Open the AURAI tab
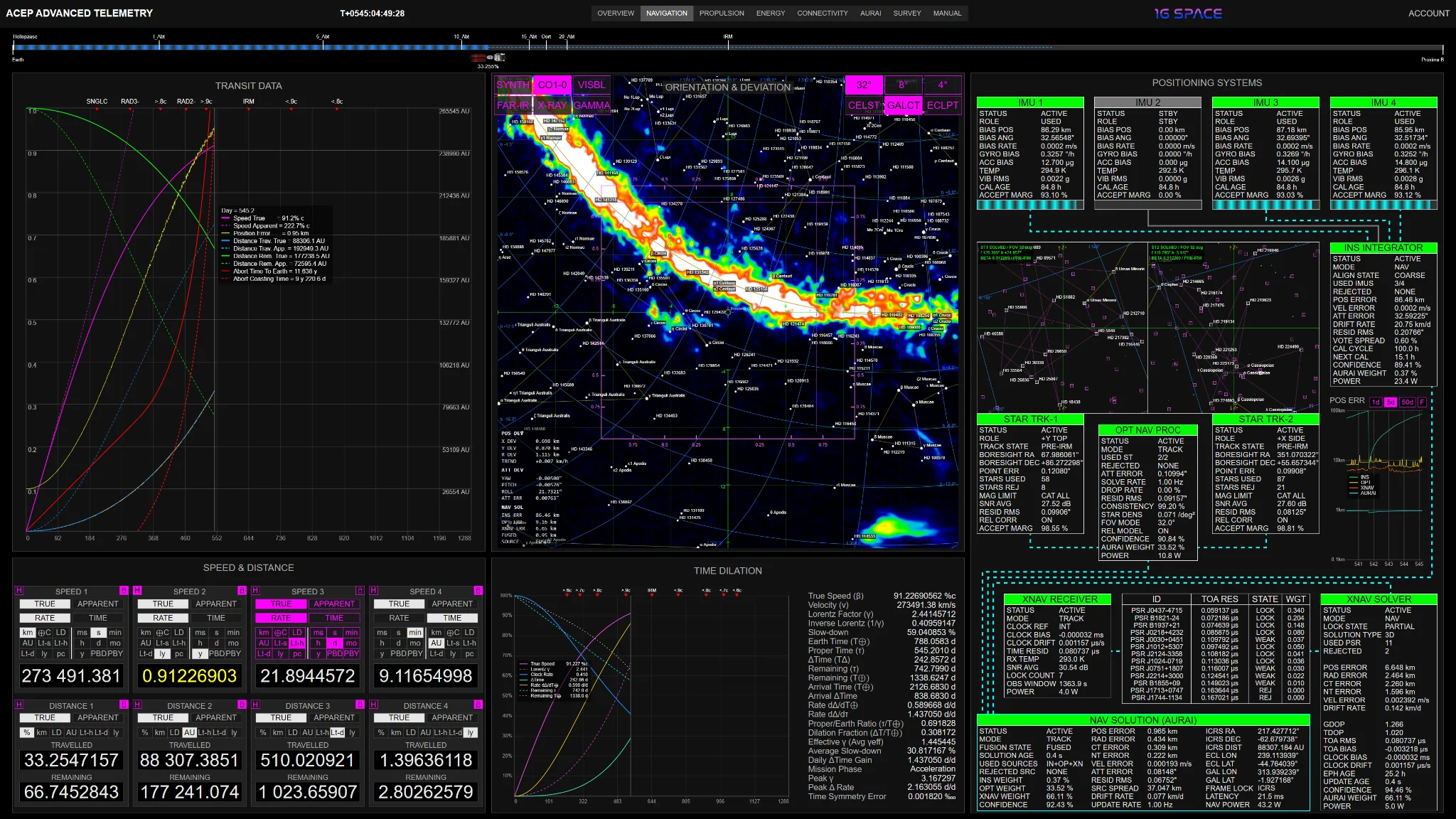1456x819 pixels. coord(871,14)
